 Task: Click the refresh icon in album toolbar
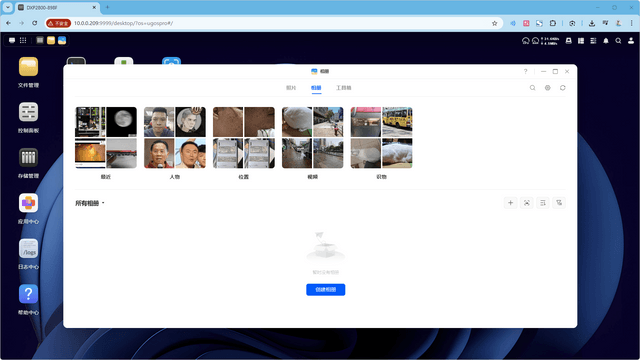tap(562, 88)
